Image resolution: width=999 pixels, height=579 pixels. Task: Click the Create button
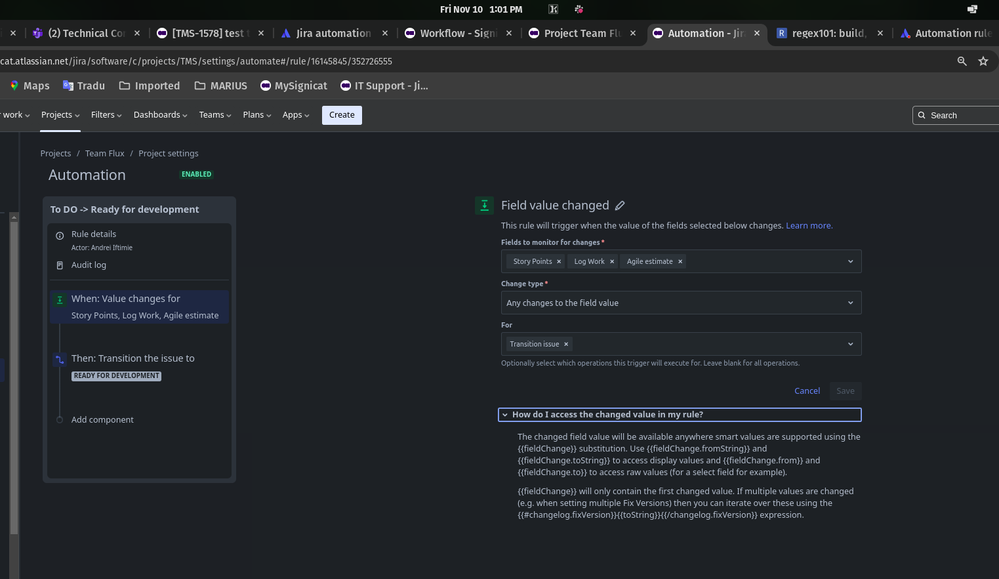click(x=341, y=115)
